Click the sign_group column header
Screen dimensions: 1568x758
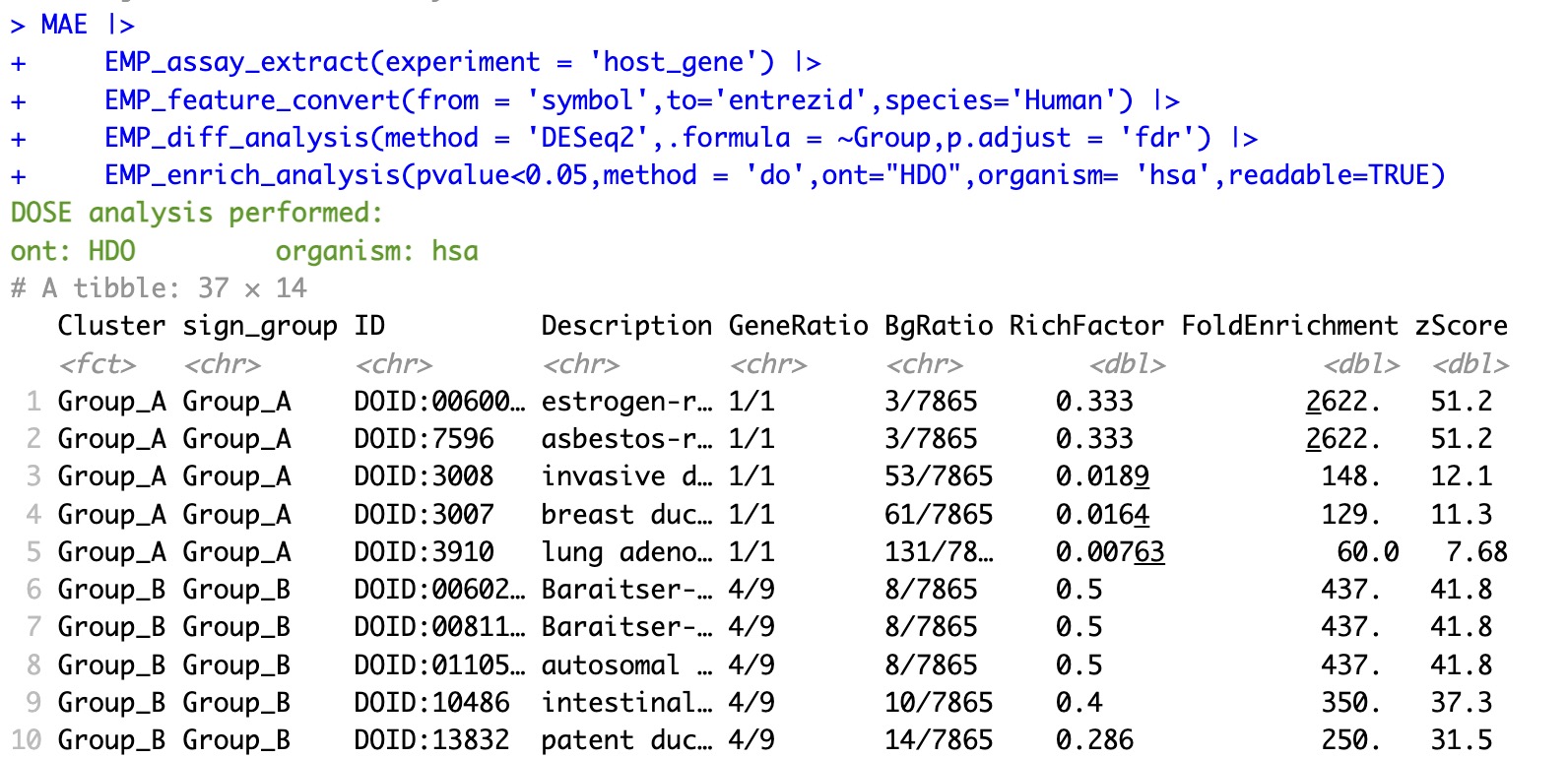[x=260, y=326]
